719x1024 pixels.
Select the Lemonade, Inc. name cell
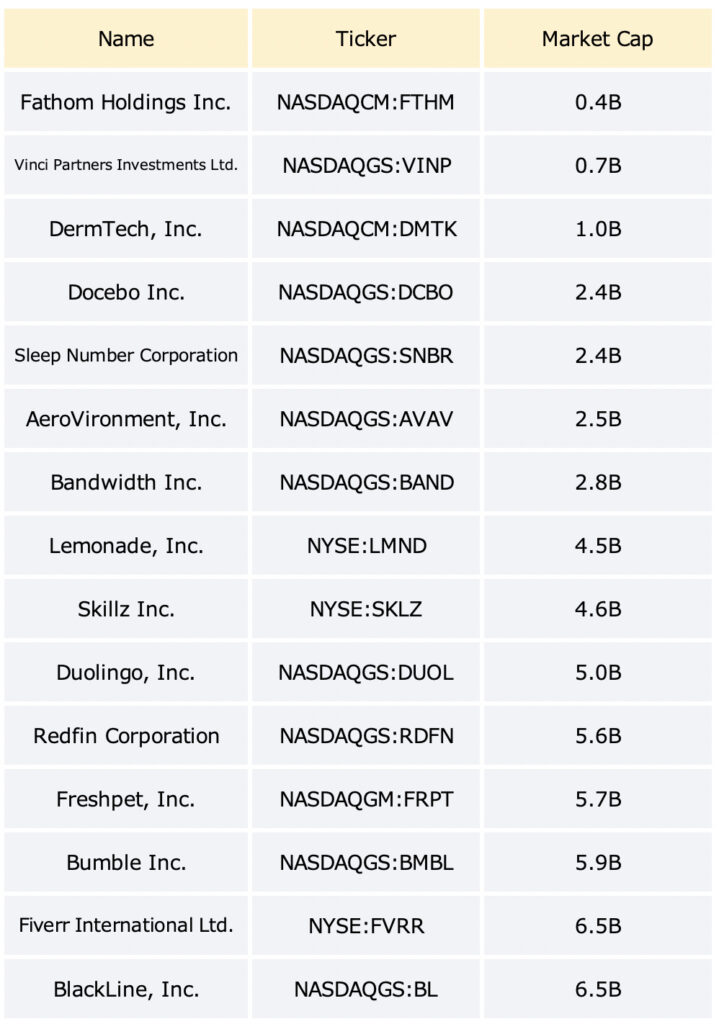pos(126,545)
